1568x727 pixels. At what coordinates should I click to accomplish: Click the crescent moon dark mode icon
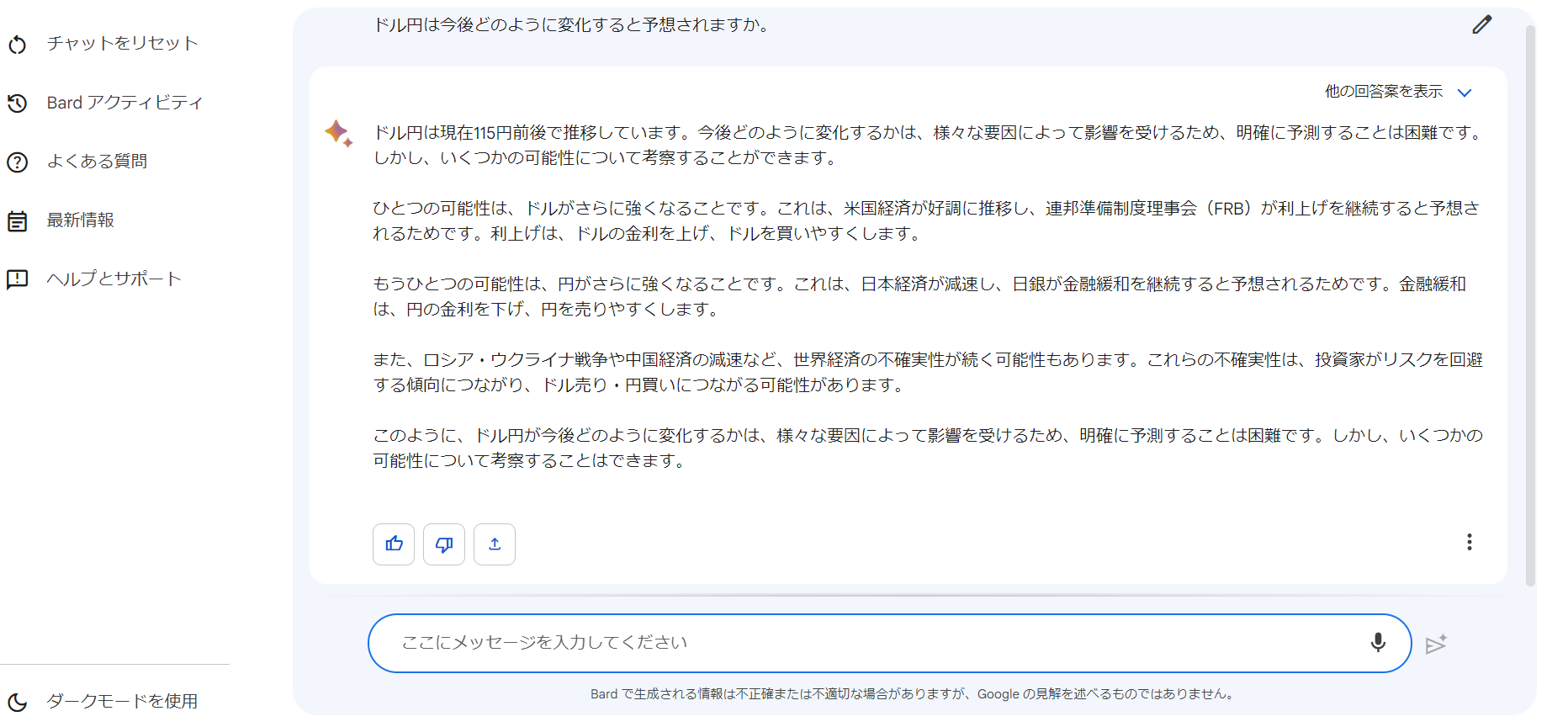[x=18, y=702]
